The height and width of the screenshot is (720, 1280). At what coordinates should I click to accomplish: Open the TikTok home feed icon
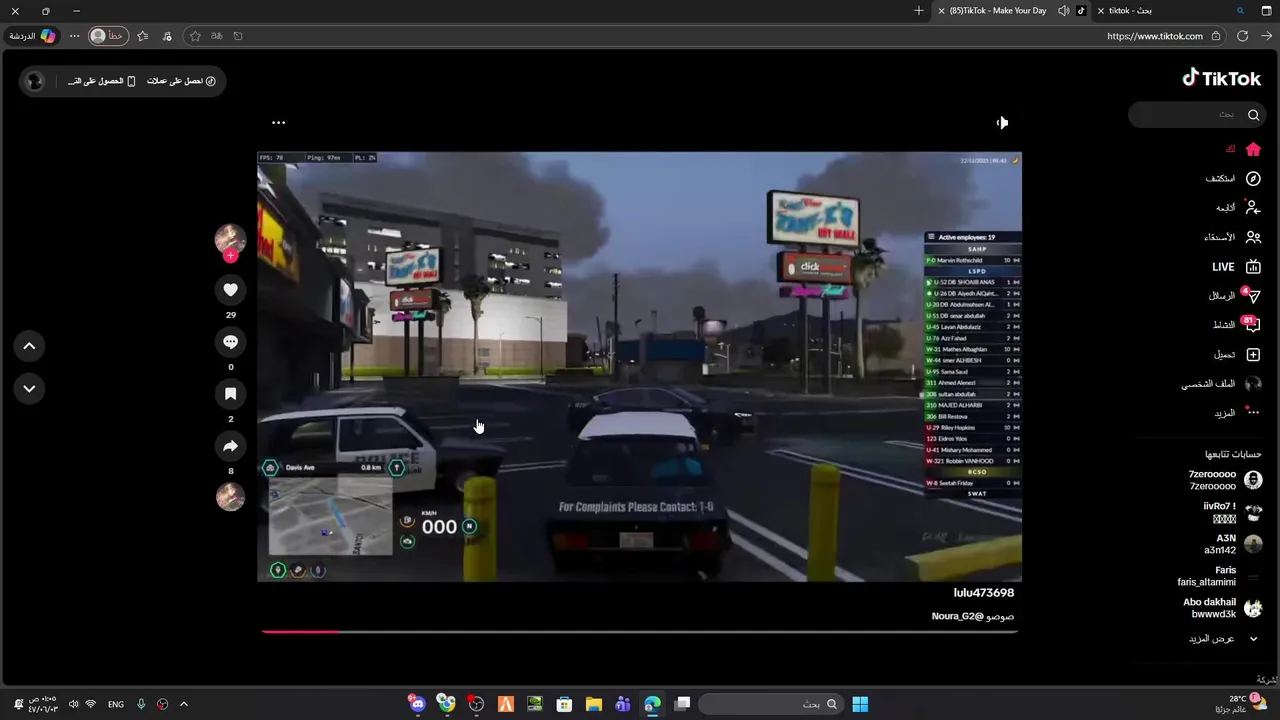point(1253,149)
